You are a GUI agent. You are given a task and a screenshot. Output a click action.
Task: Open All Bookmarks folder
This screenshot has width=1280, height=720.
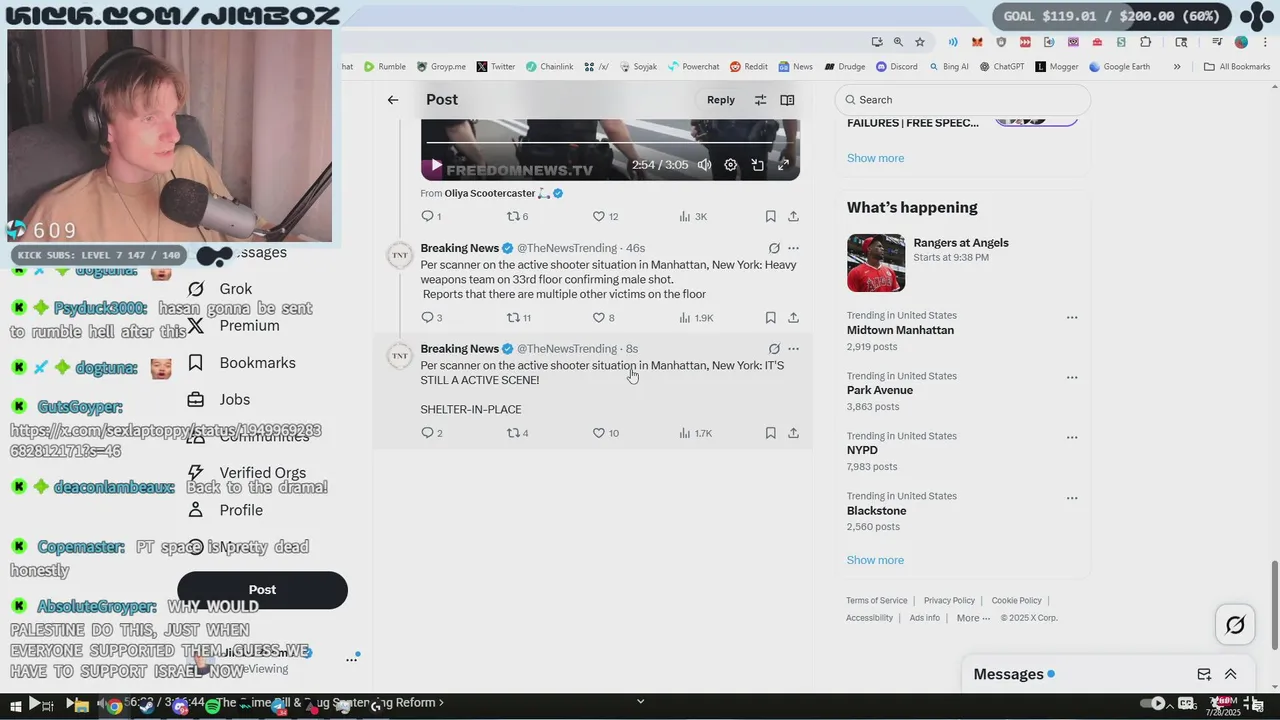(1237, 67)
